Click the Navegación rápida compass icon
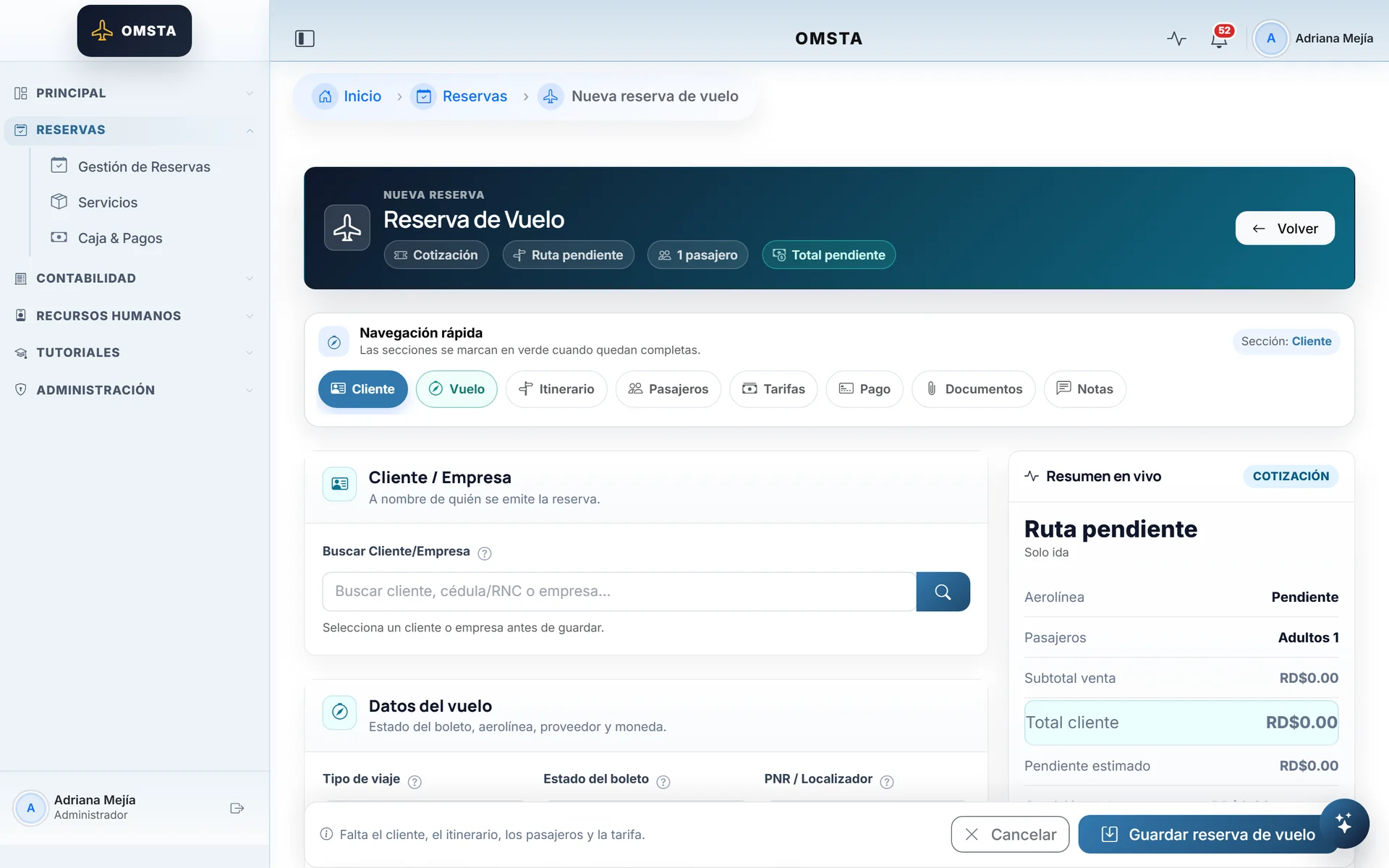The height and width of the screenshot is (868, 1389). point(334,342)
